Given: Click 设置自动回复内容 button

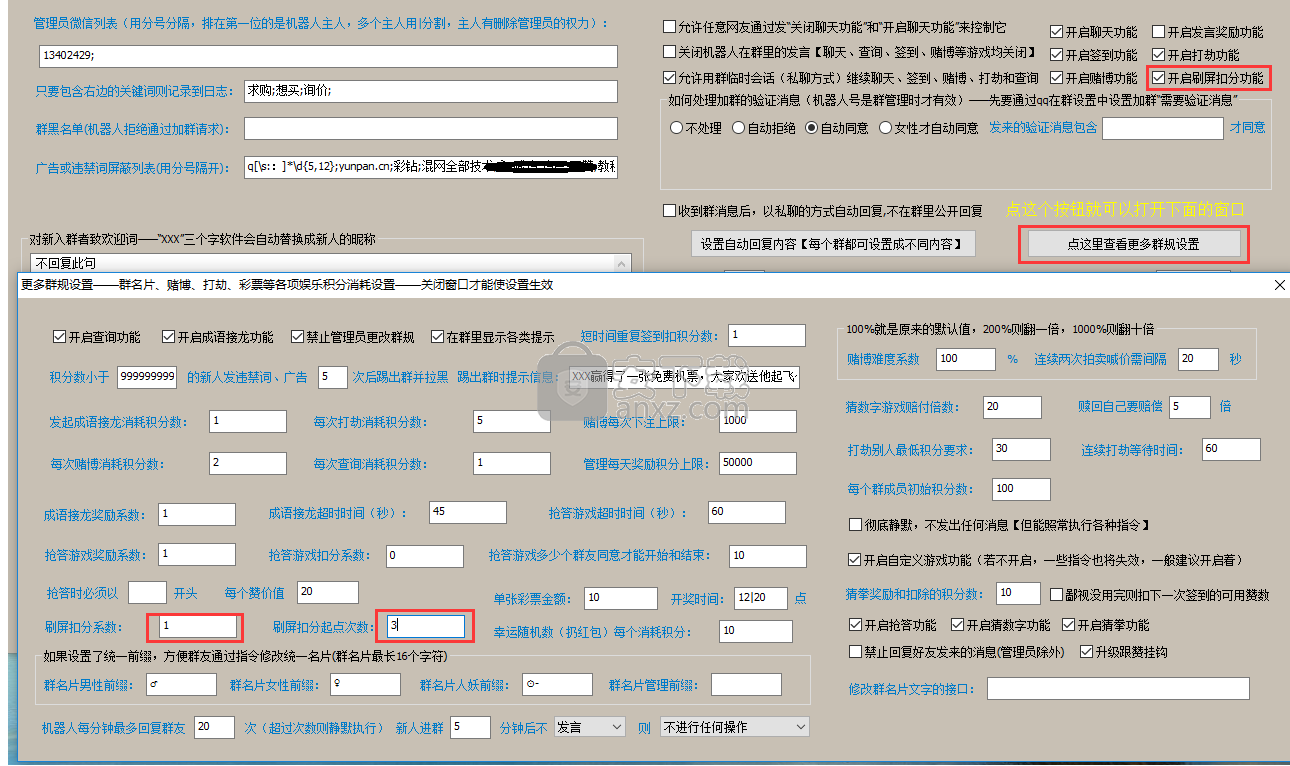Looking at the screenshot, I should coord(833,244).
